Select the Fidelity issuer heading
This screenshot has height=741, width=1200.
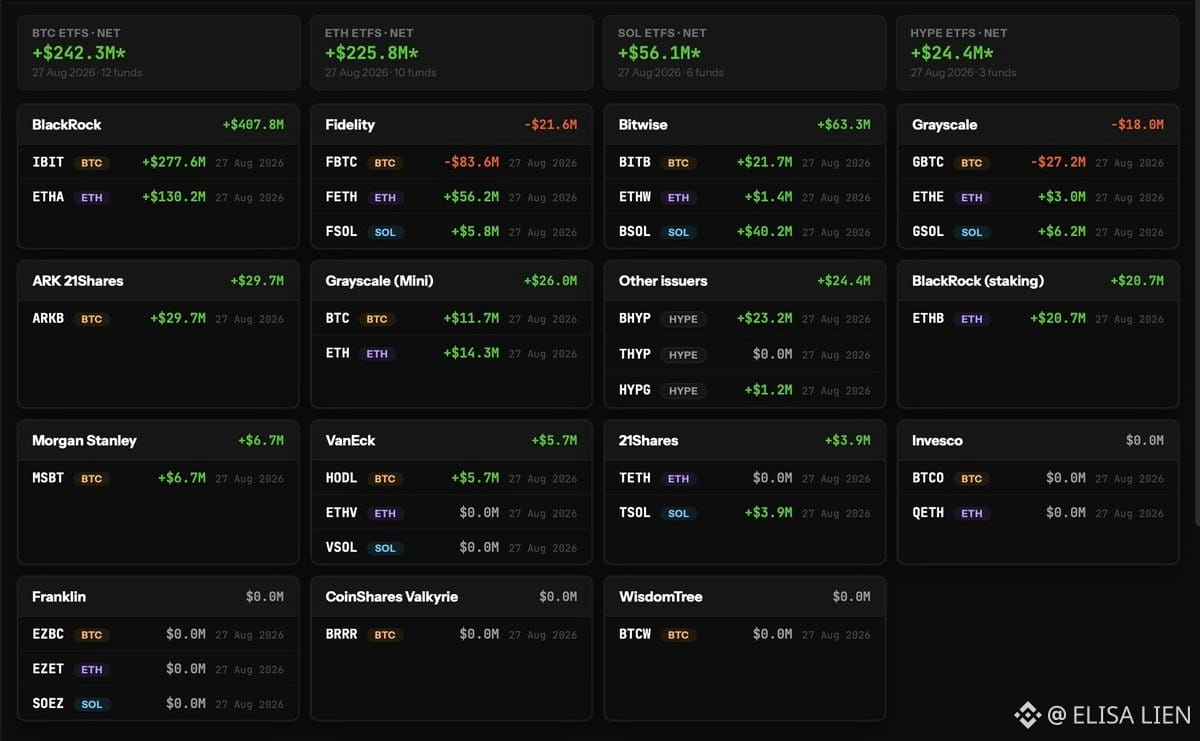(350, 125)
